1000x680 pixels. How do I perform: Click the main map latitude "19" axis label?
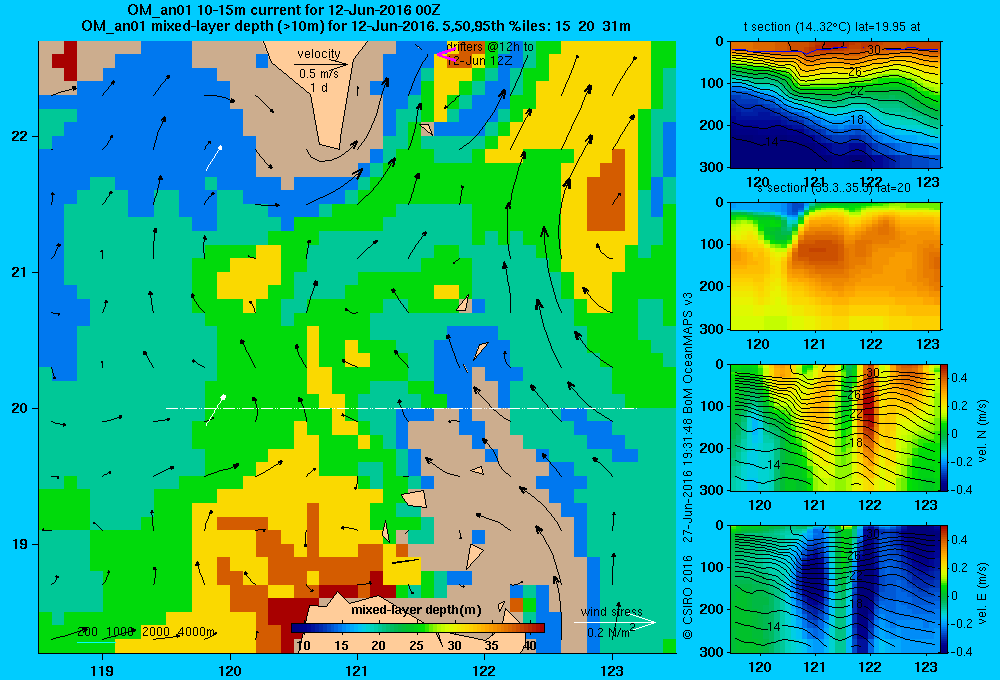click(20, 544)
